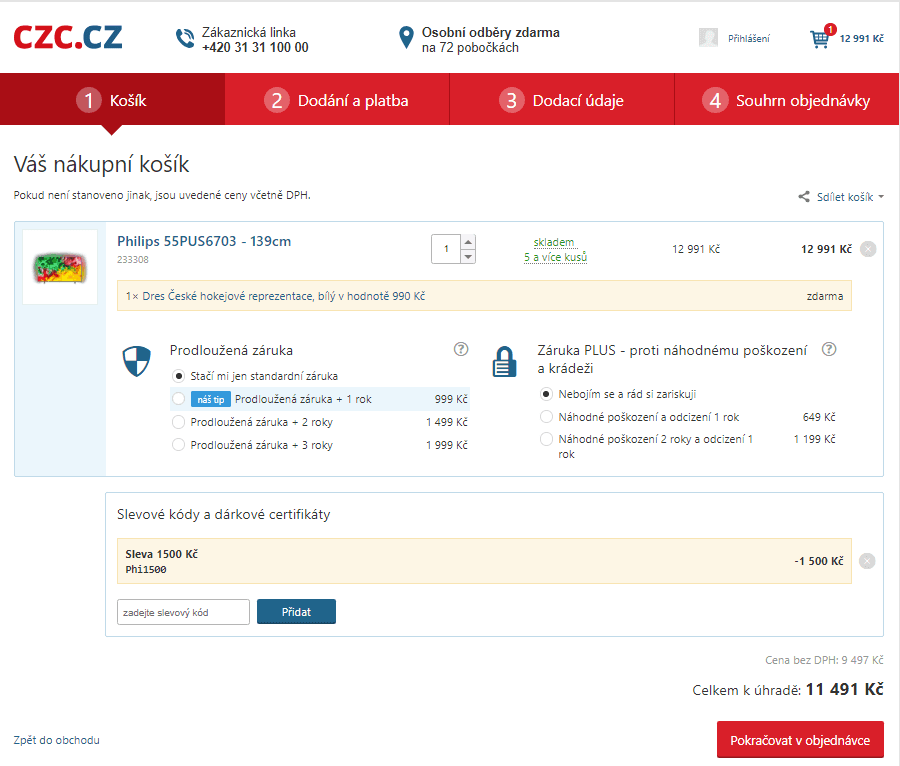Click the -1 500 Kč discount amount
Screen dimensions: 900x766
[818, 561]
